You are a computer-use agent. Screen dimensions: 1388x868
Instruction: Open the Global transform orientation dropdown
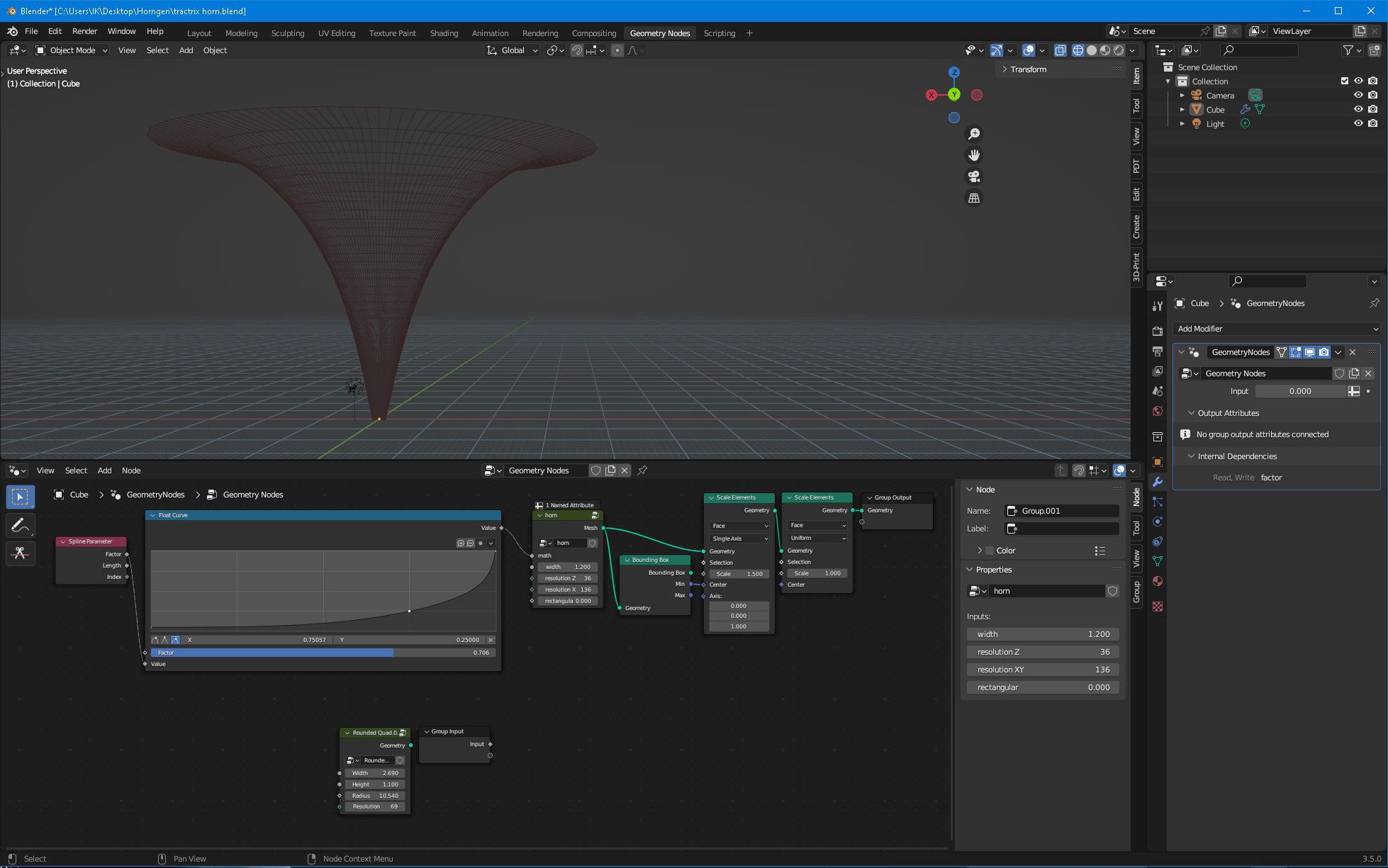click(x=512, y=50)
